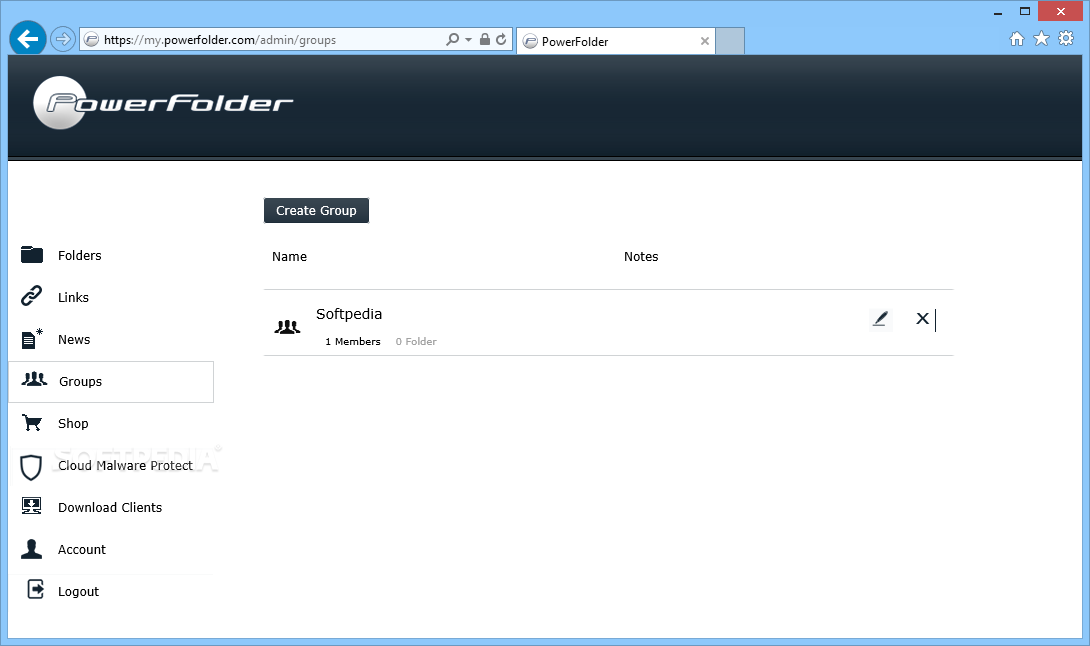Select the PowerFolder browser tab
Image resolution: width=1090 pixels, height=646 pixels.
point(615,41)
